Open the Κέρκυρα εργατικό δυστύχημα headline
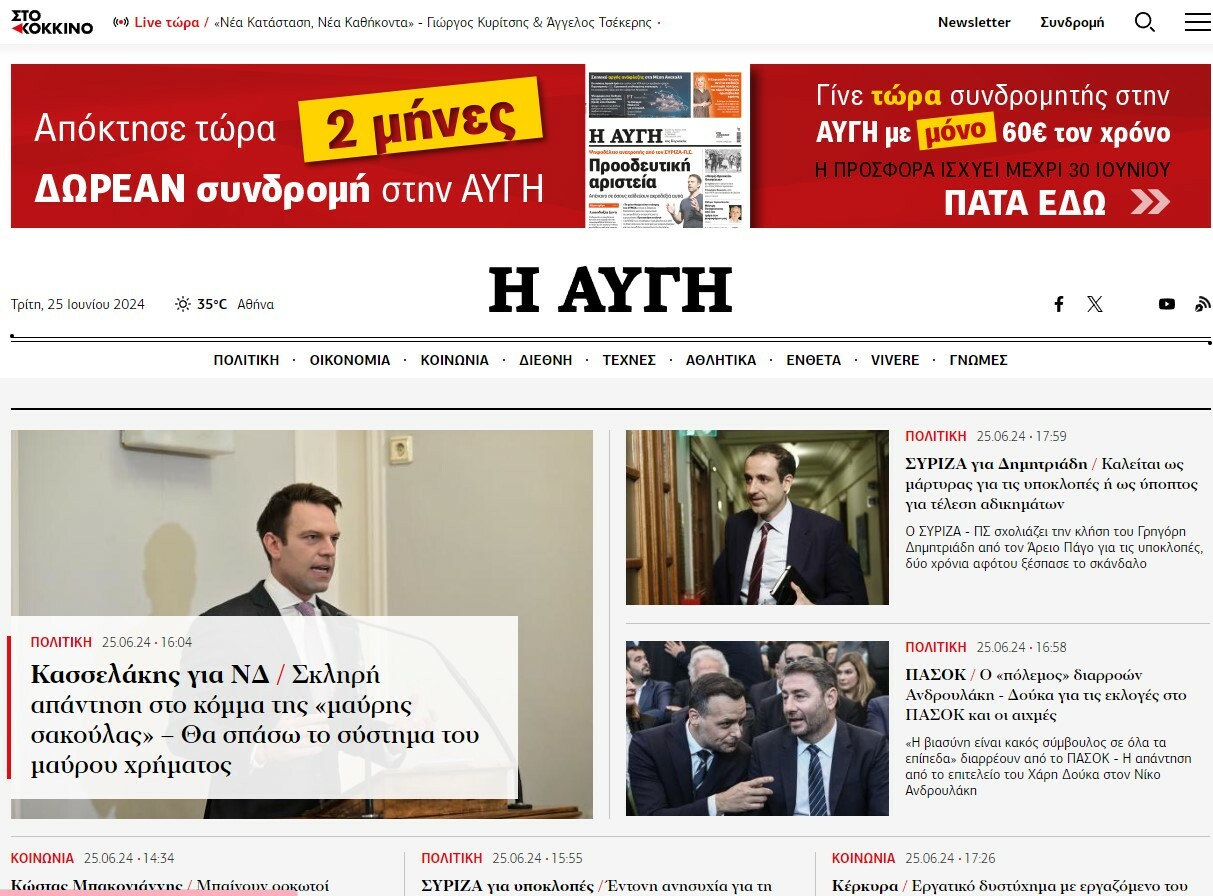The width and height of the screenshot is (1213, 896). 1010,886
